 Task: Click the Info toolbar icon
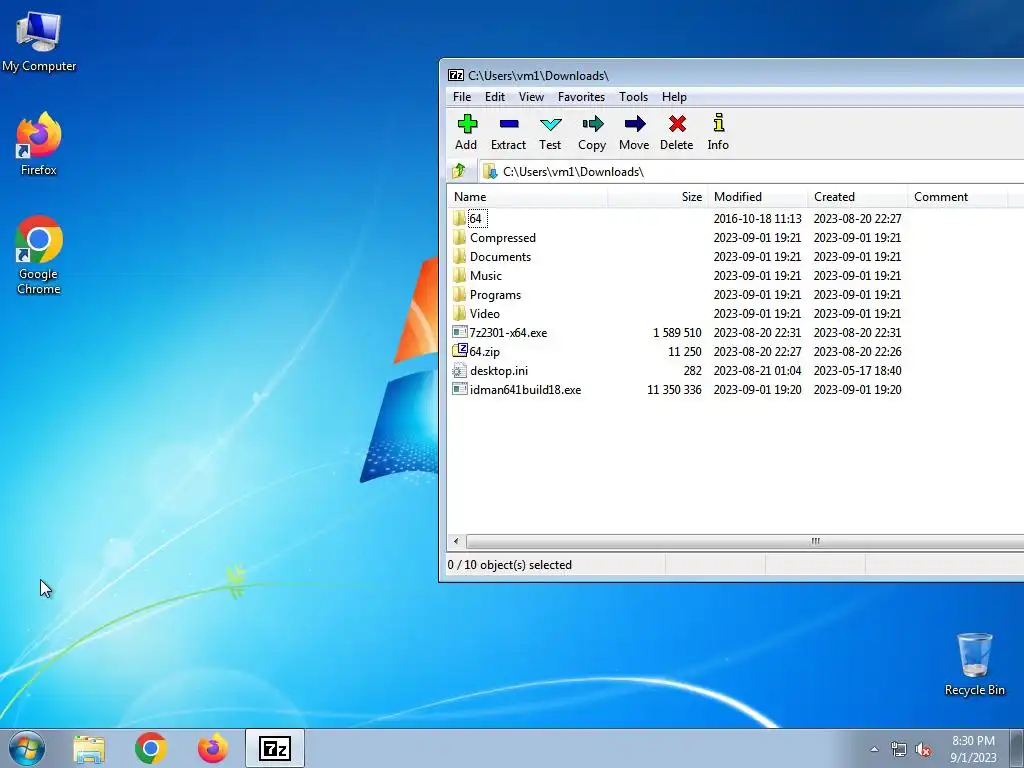718,123
